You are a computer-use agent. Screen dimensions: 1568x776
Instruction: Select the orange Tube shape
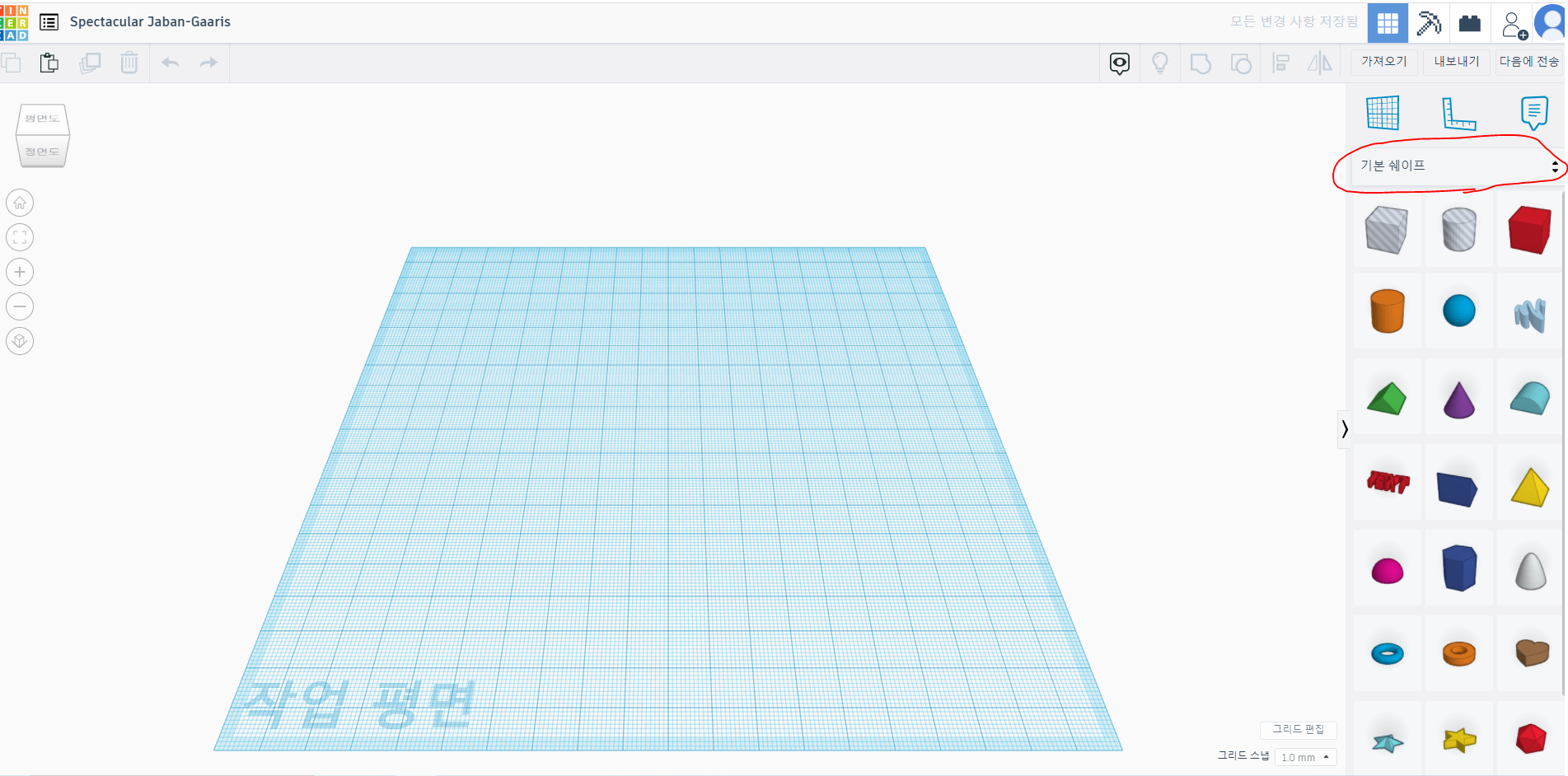pyautogui.click(x=1458, y=654)
